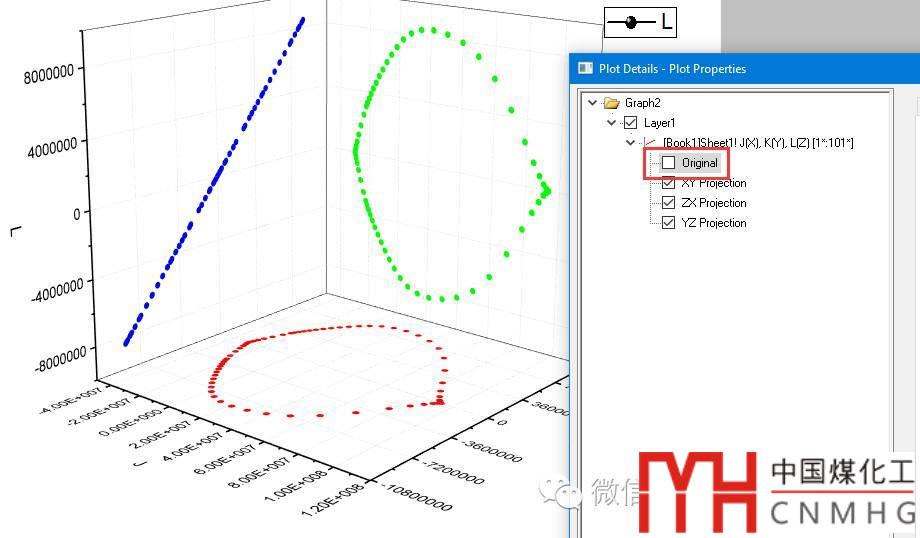Click the Plot Details - Plot Properties title bar
The width and height of the screenshot is (920, 538).
pyautogui.click(x=700, y=69)
